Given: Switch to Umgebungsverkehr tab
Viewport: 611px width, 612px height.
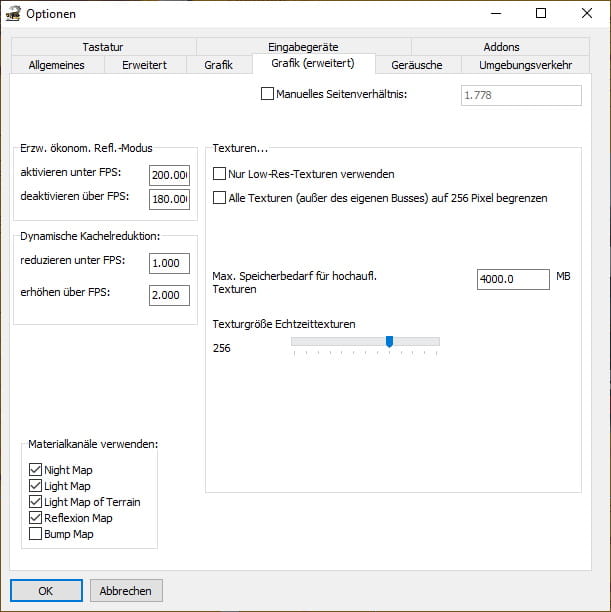Looking at the screenshot, I should (525, 65).
